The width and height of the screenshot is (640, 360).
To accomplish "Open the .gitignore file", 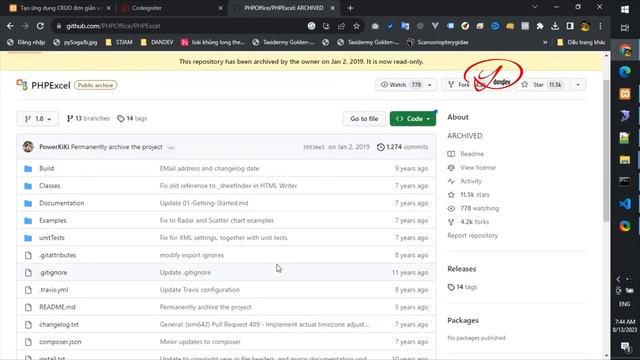I will [x=53, y=272].
